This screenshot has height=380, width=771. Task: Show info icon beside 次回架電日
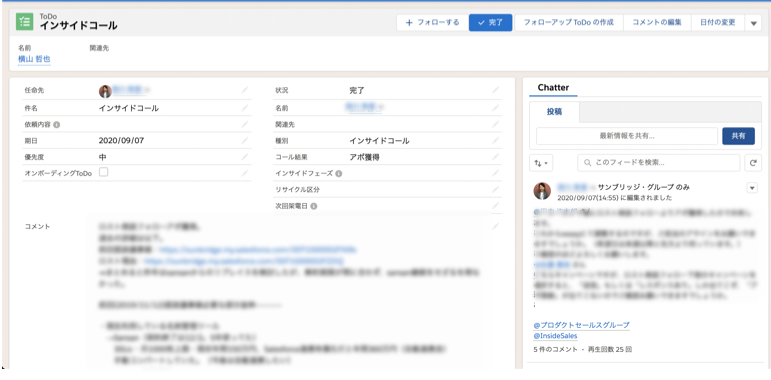click(x=314, y=206)
